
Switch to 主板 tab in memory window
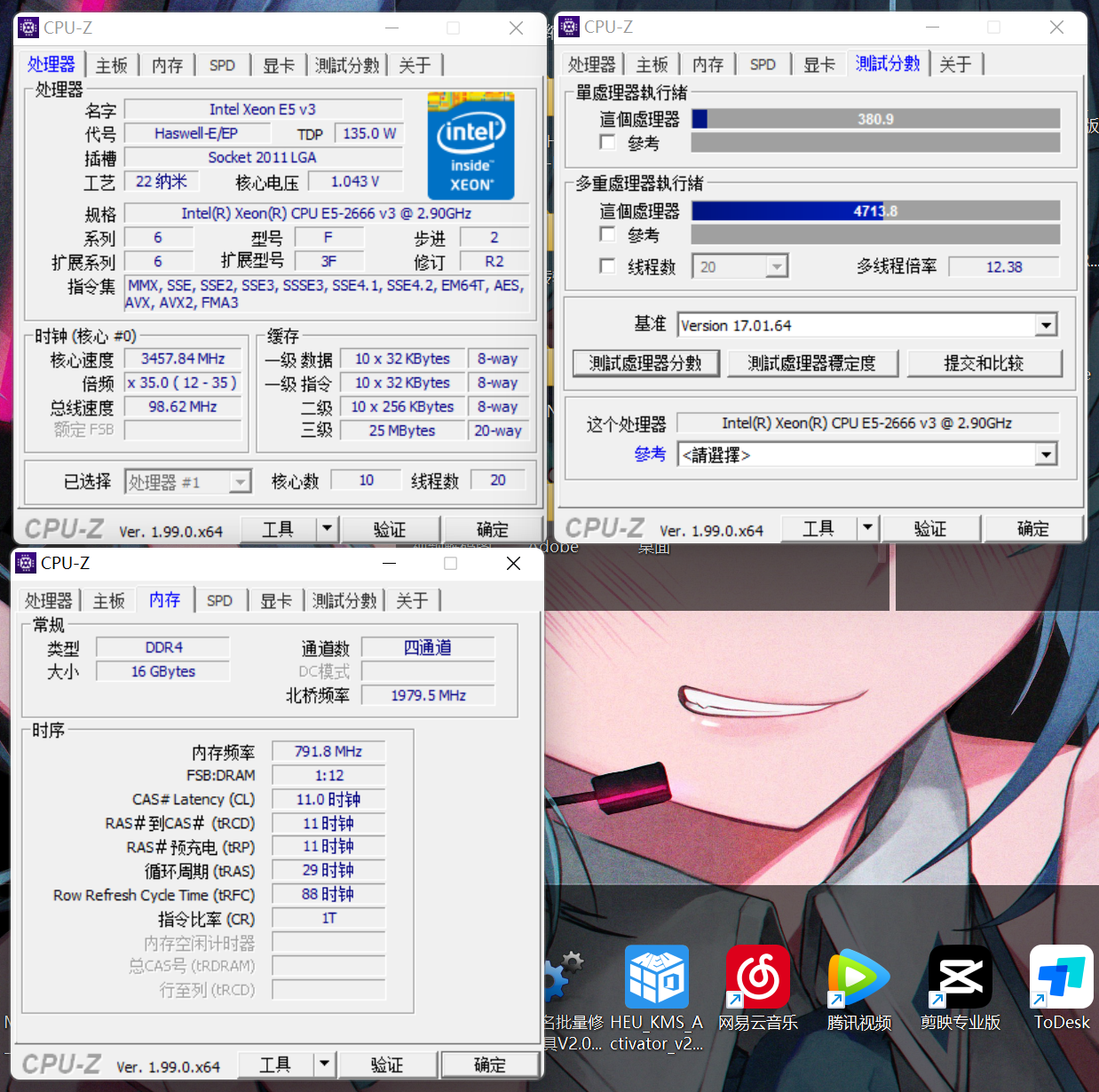point(109,601)
